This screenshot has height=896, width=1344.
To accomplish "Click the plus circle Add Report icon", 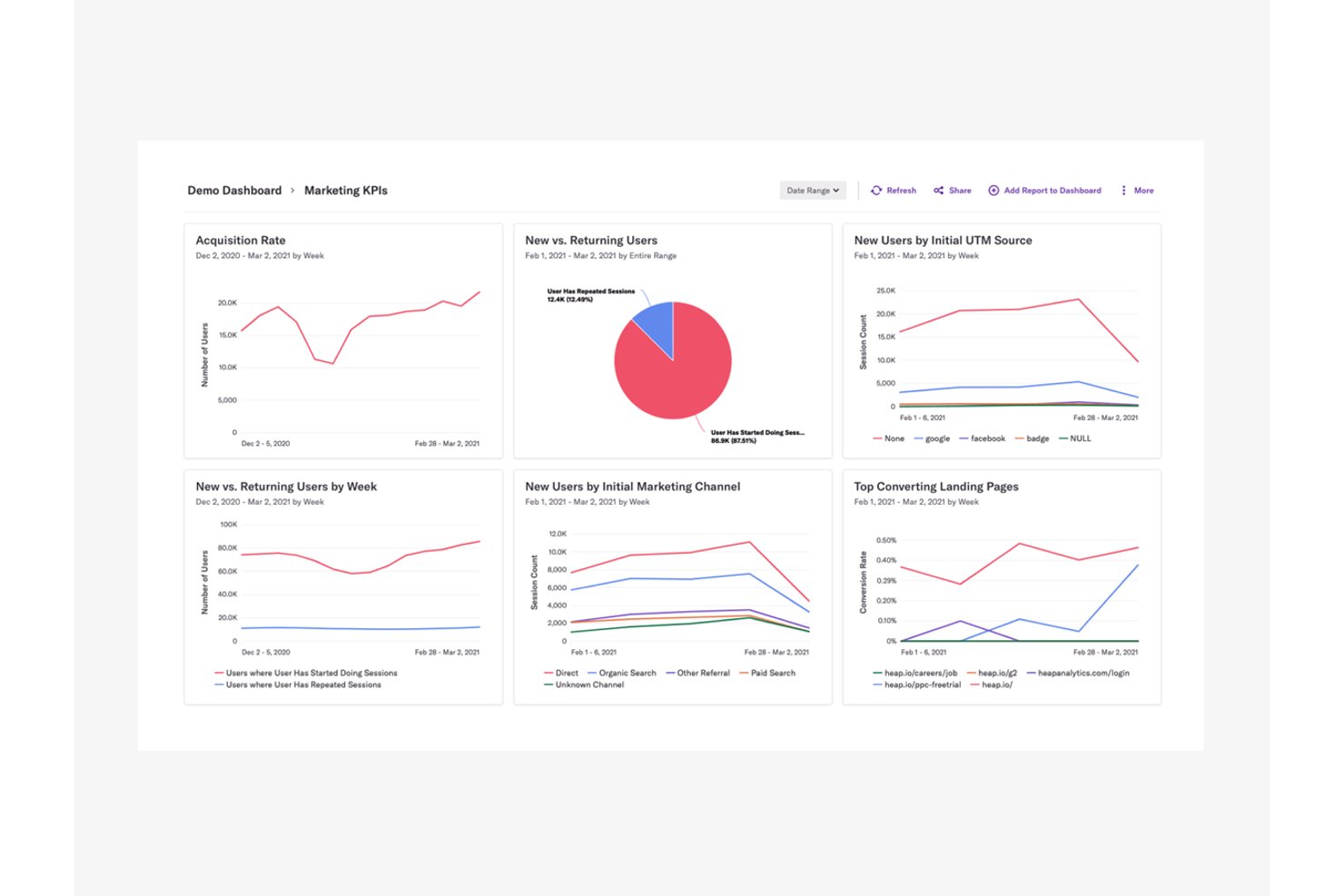I will pyautogui.click(x=993, y=191).
